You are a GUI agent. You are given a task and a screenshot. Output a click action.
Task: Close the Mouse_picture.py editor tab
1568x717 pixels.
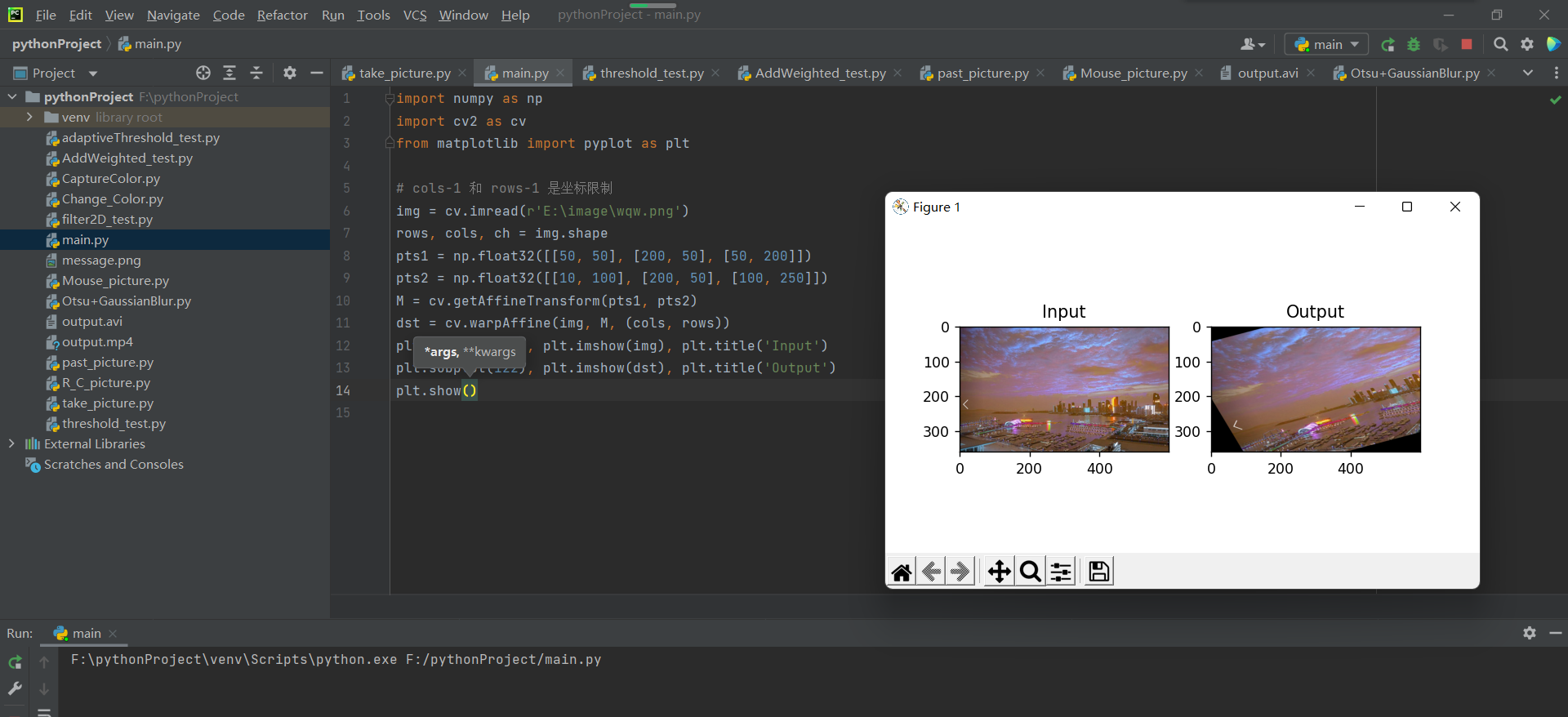(1199, 73)
